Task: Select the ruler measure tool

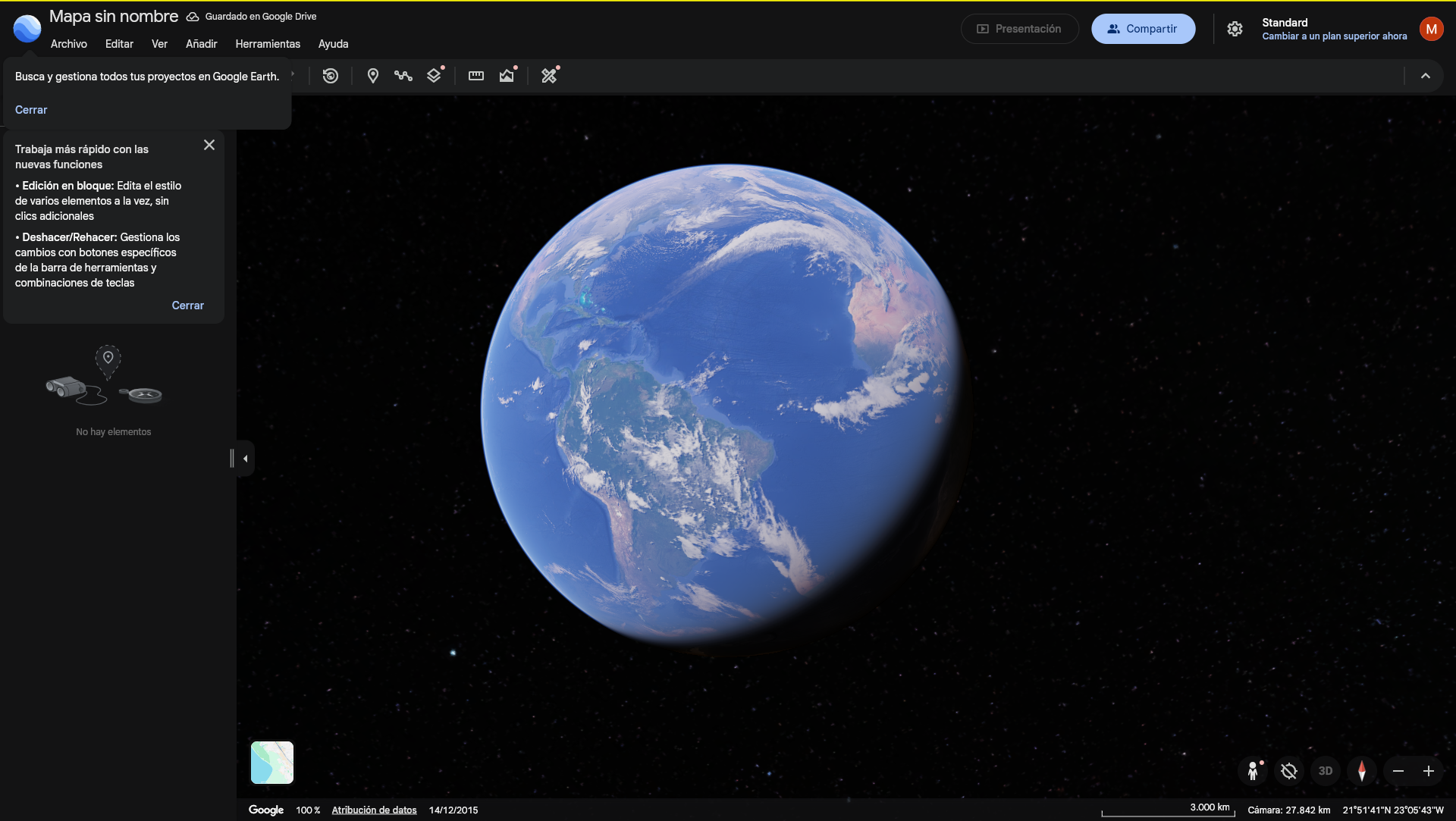Action: (476, 76)
